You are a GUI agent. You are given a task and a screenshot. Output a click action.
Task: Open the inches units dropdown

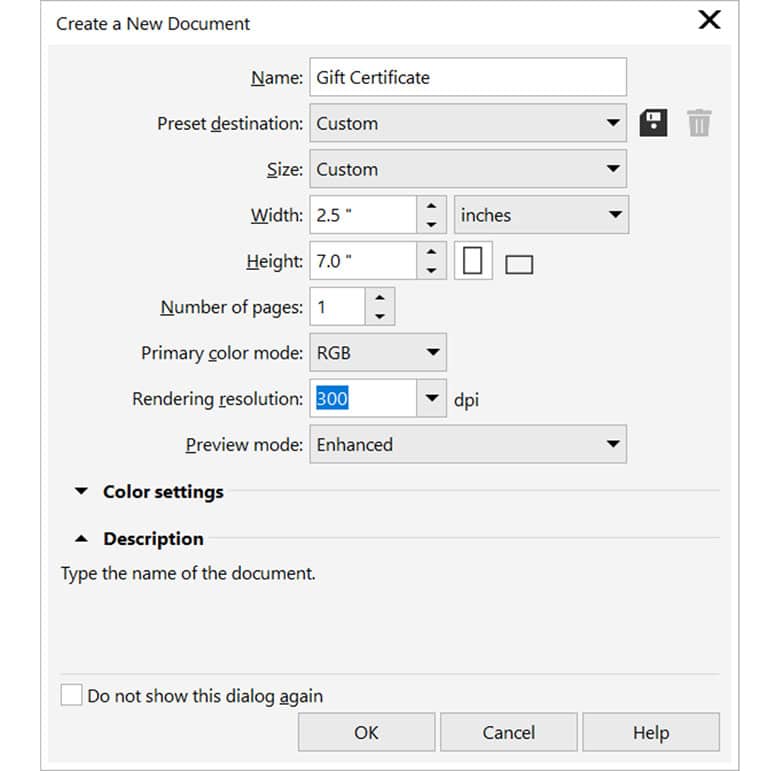pyautogui.click(x=613, y=215)
